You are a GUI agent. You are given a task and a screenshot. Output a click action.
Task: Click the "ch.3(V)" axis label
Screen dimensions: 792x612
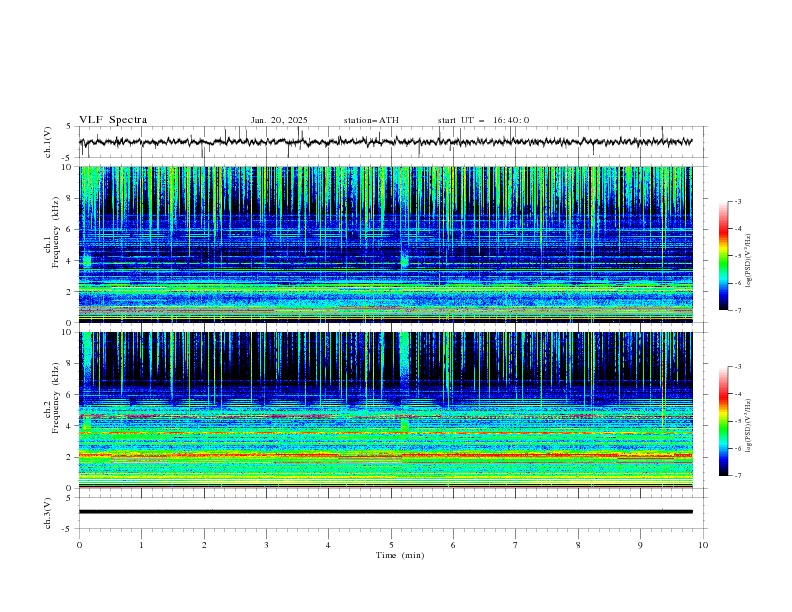coord(48,513)
